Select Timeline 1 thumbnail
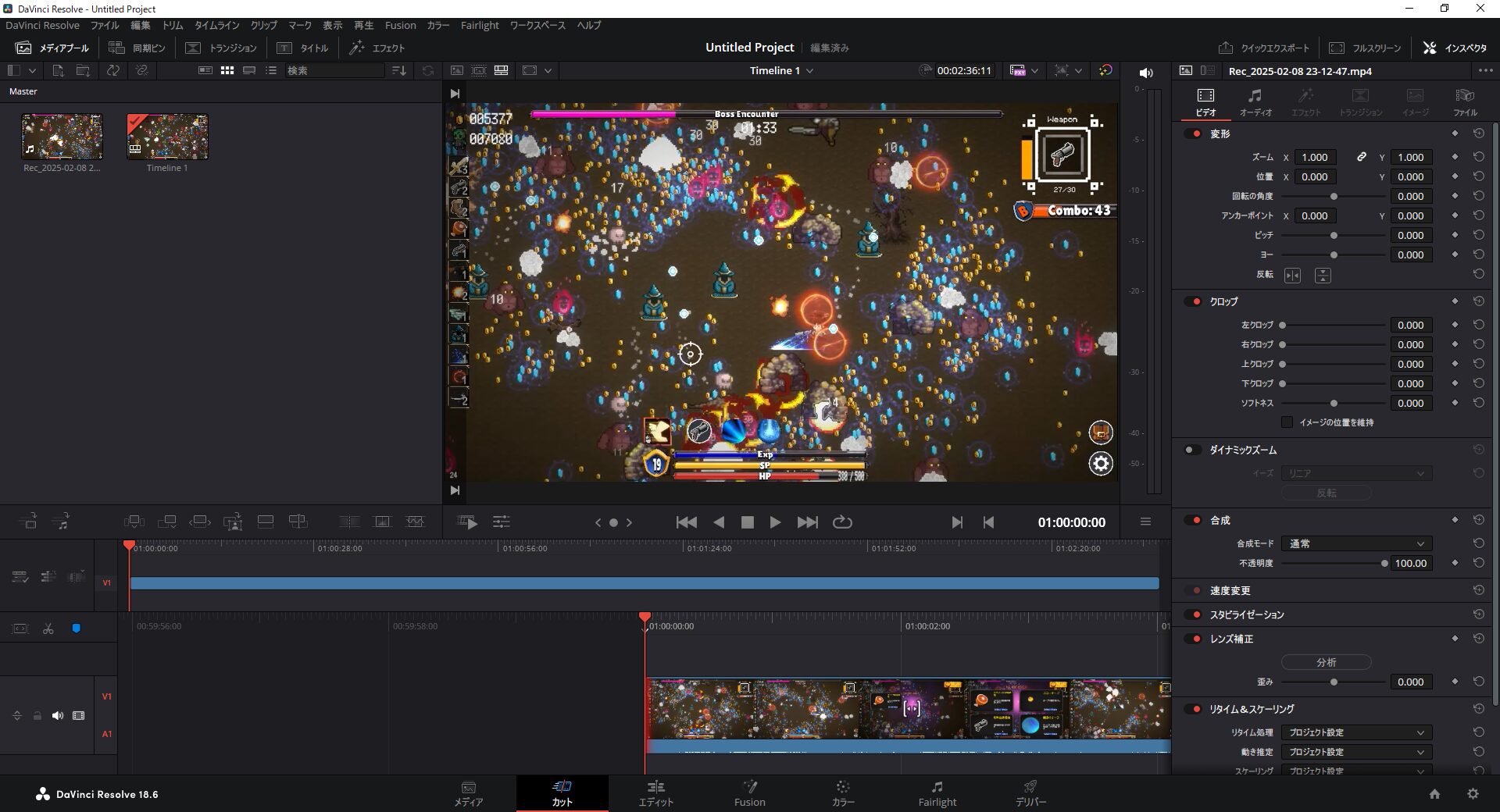This screenshot has height=812, width=1500. coord(167,137)
